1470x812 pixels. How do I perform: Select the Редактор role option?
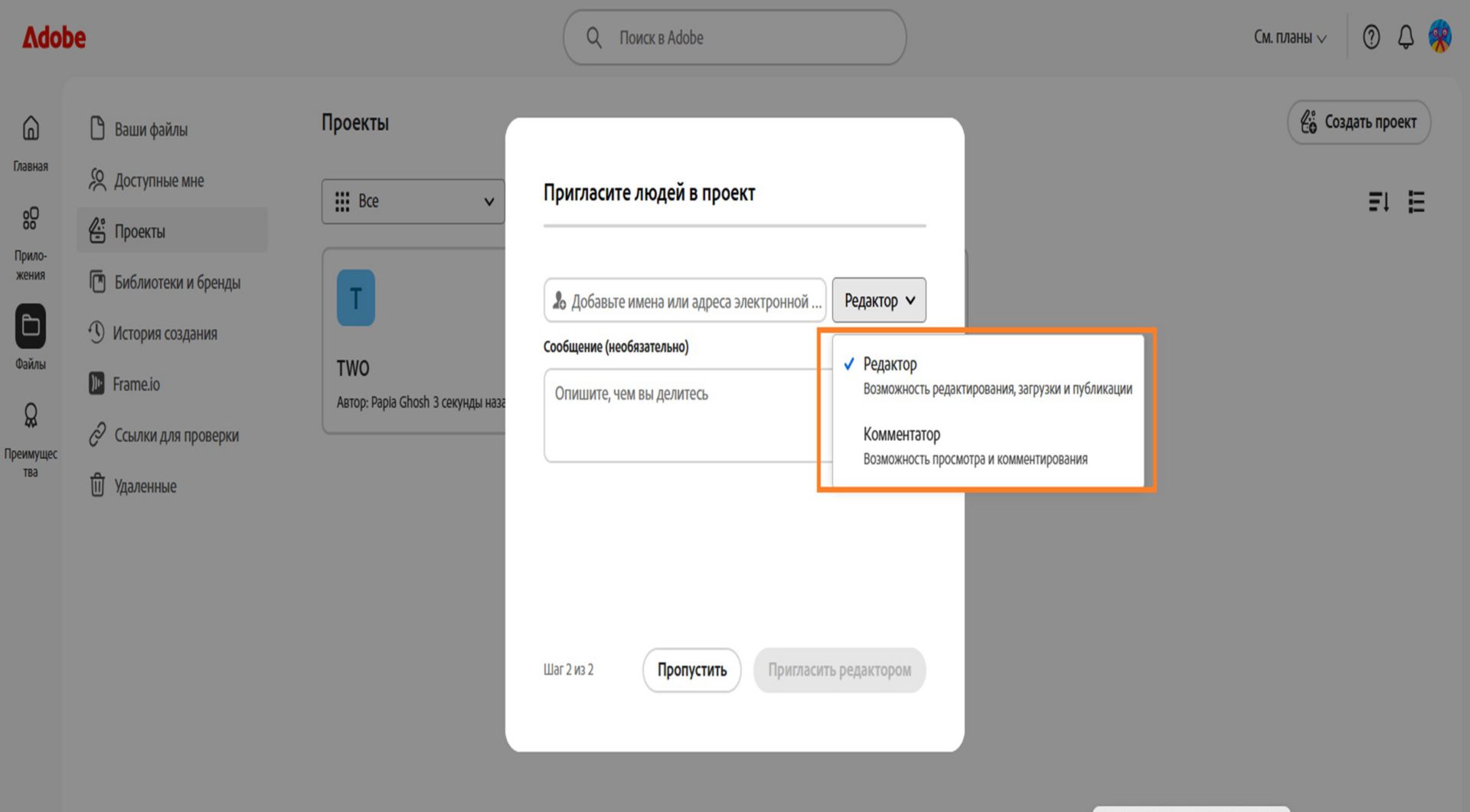click(988, 376)
